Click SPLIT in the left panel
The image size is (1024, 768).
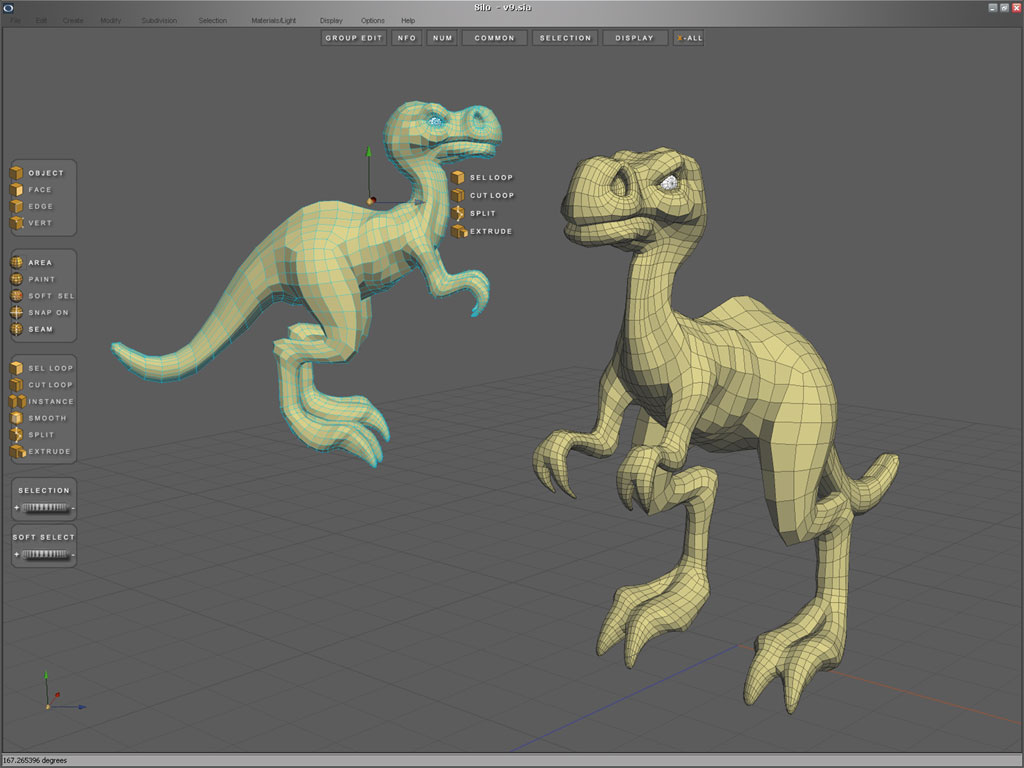tap(32, 435)
